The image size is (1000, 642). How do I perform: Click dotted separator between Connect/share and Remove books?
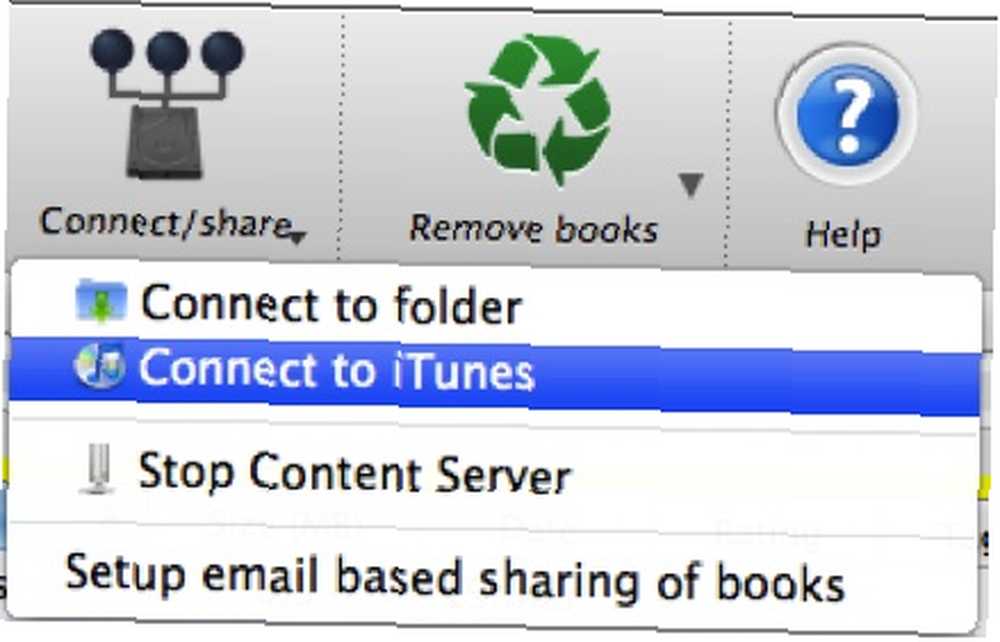(x=341, y=137)
